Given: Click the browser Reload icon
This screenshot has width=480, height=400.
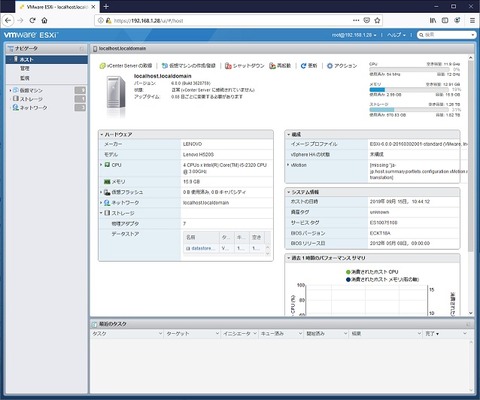Looking at the screenshot, I should [x=32, y=20].
